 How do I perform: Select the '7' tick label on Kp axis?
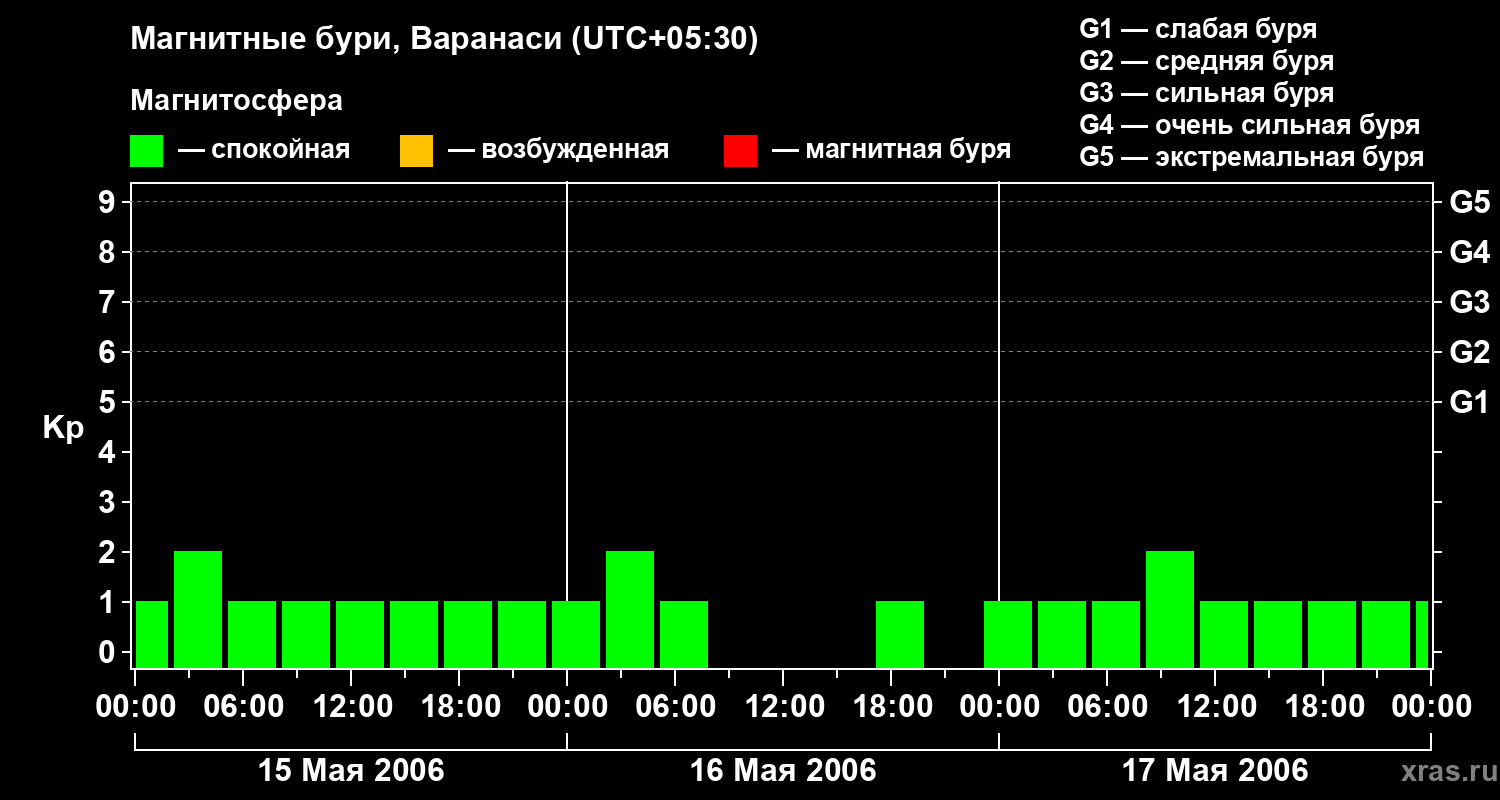[109, 302]
